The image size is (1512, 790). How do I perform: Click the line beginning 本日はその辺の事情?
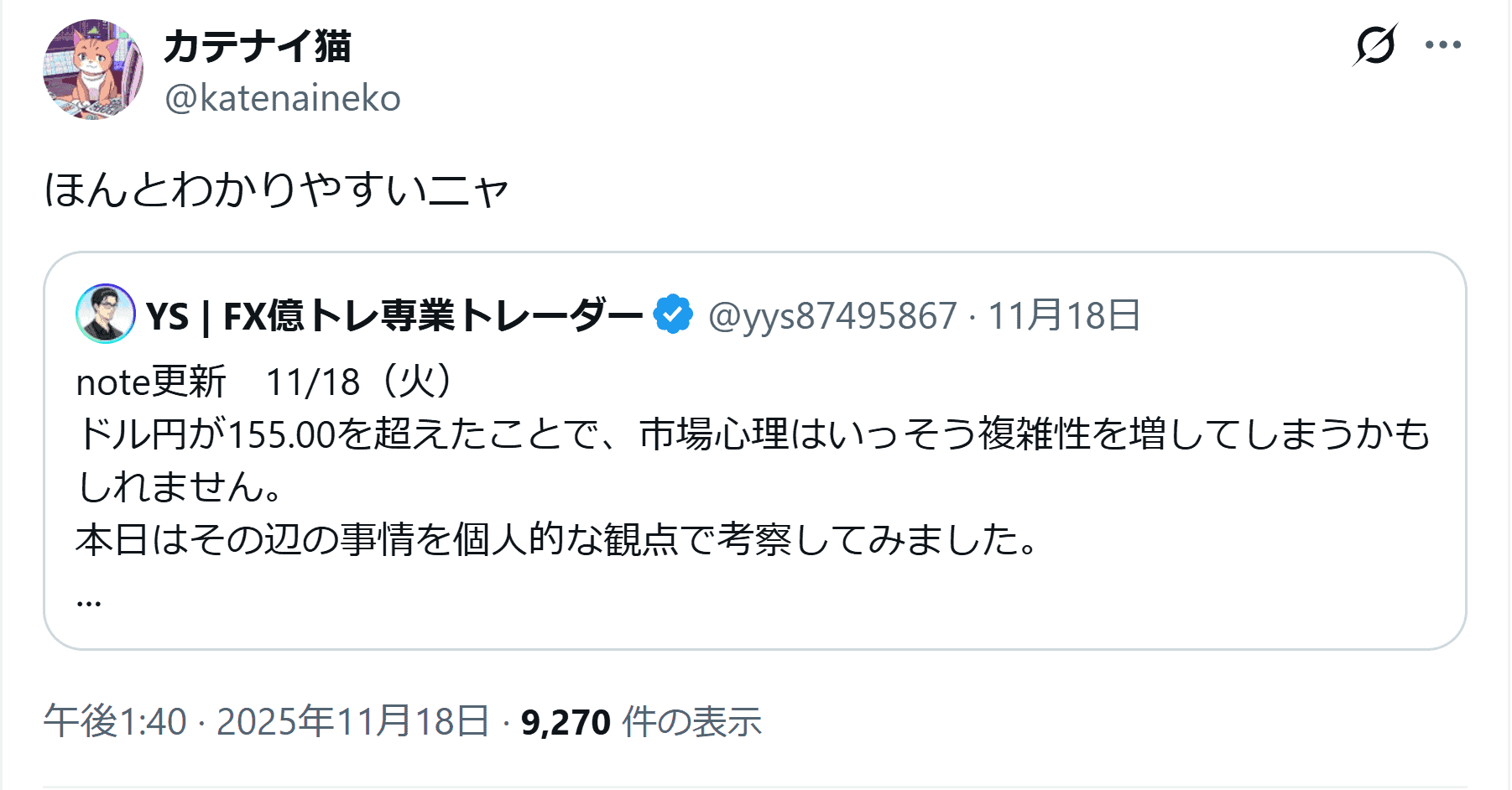(557, 539)
